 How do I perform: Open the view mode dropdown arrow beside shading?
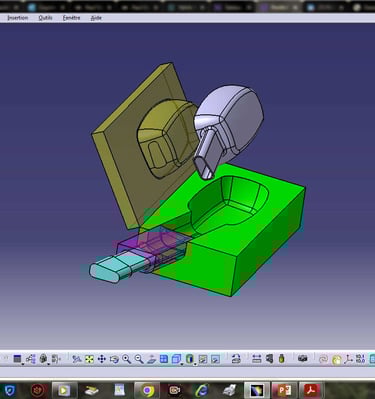click(195, 364)
